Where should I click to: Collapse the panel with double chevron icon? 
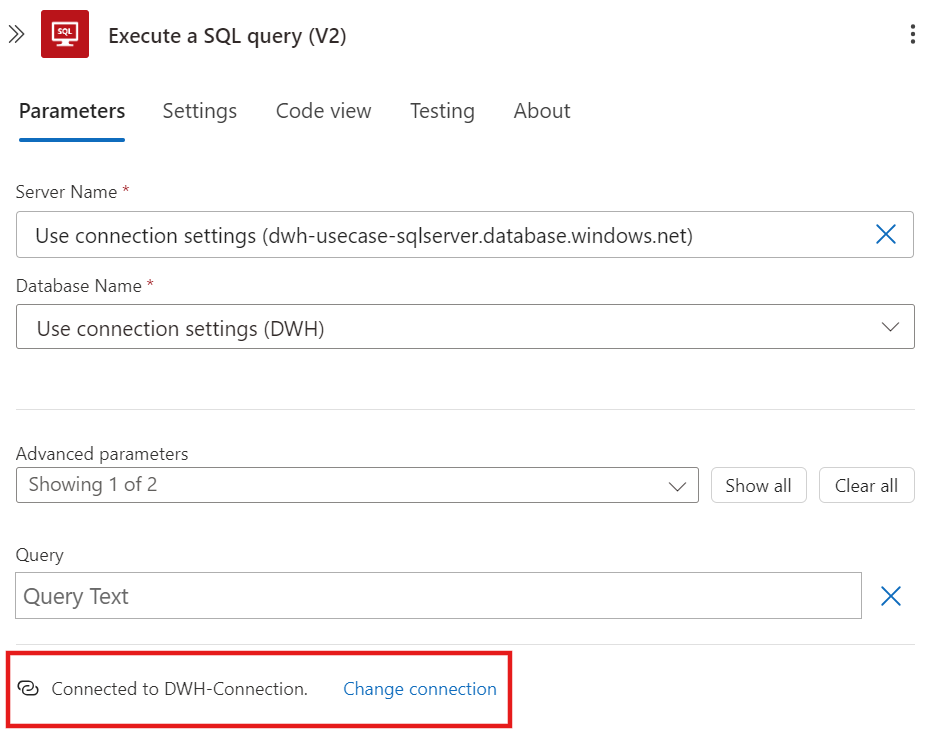point(17,34)
